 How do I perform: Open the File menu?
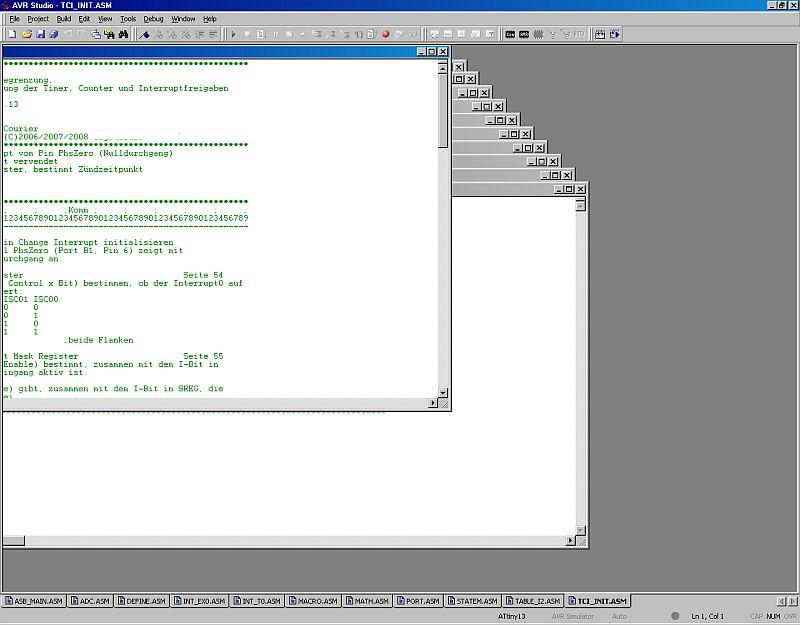[x=14, y=19]
